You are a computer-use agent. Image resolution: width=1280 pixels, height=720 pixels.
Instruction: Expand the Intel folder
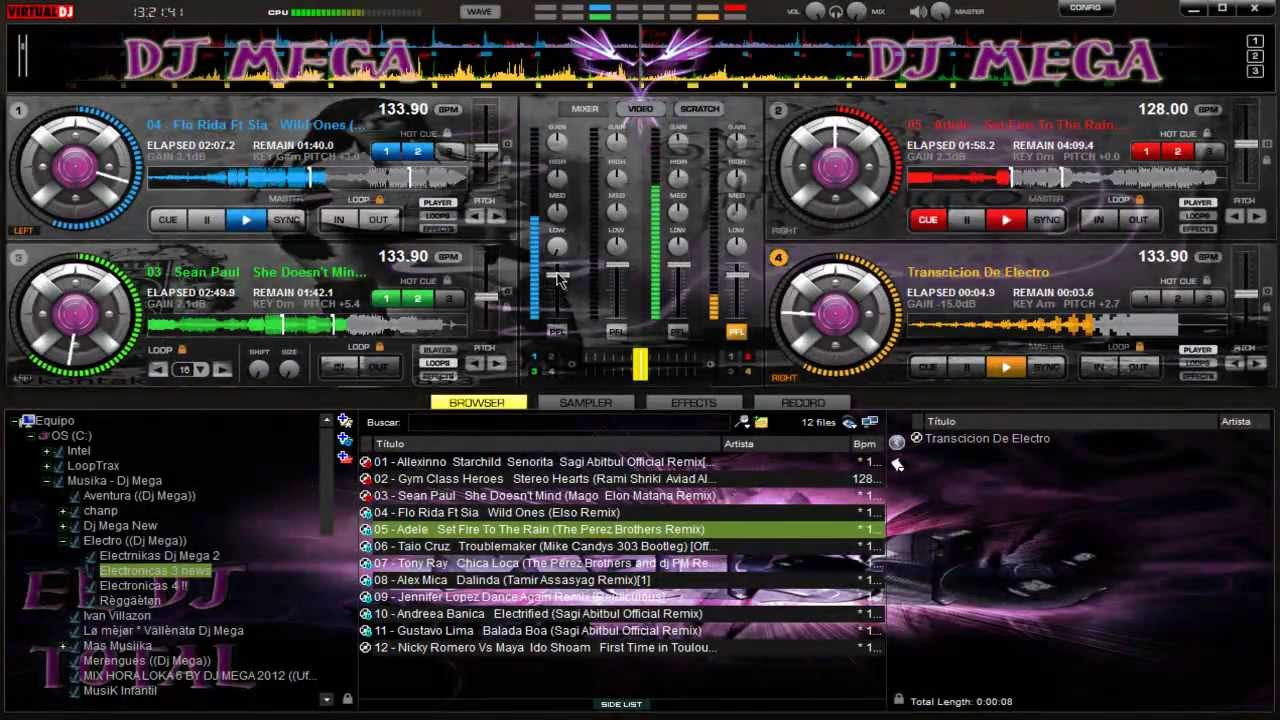46,451
